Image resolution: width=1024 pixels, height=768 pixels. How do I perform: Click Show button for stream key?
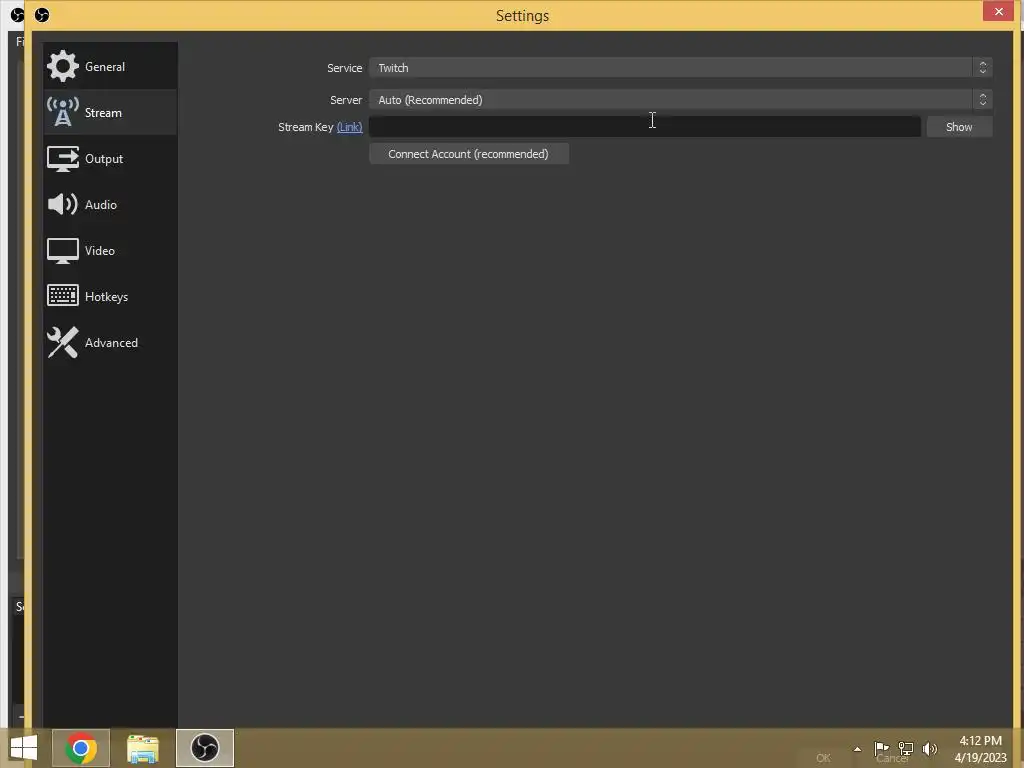tap(959, 127)
